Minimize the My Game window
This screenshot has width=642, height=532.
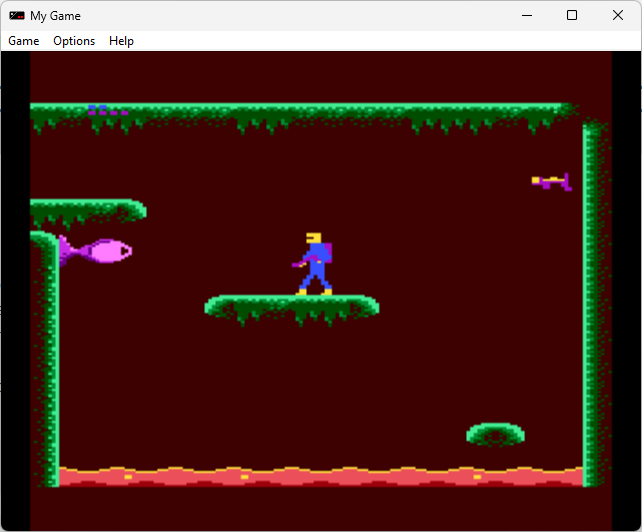click(x=525, y=16)
